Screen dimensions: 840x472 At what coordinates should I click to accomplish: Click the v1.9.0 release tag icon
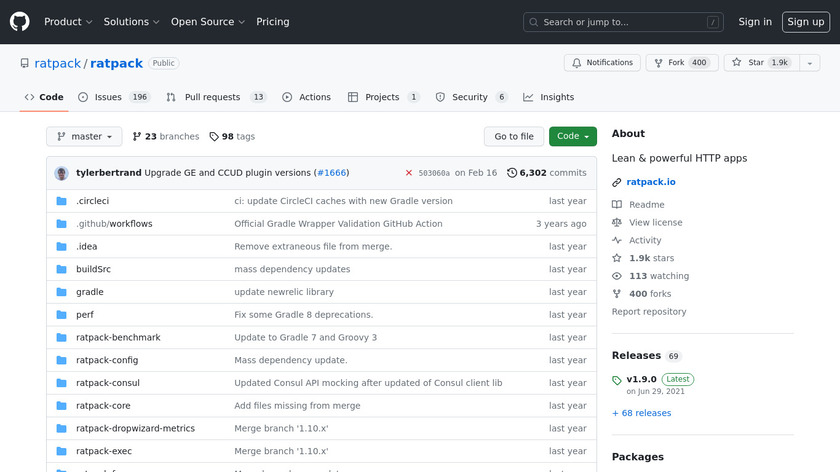tap(617, 380)
